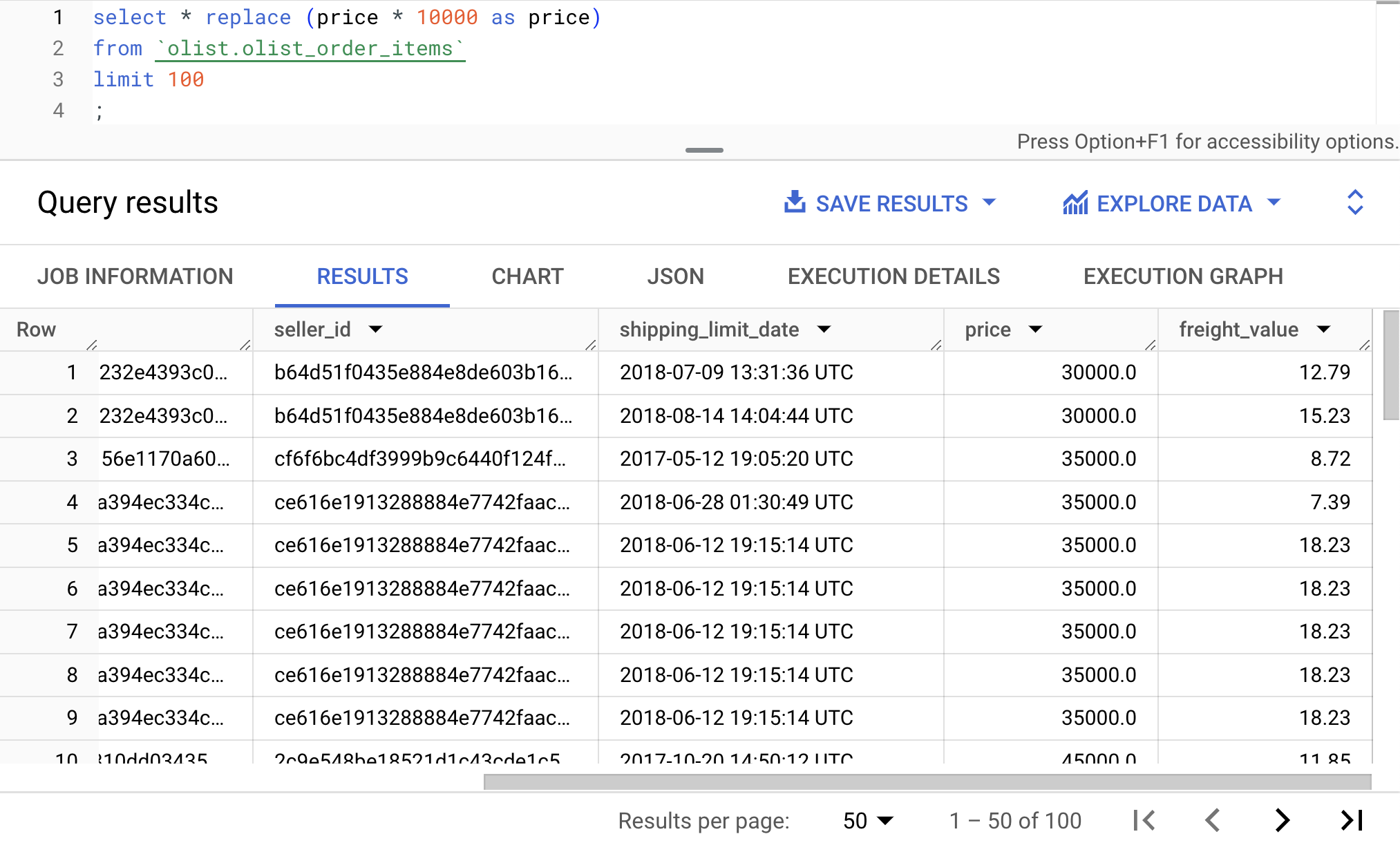Click the editor-results pane divider handle
1400x843 pixels.
click(704, 150)
